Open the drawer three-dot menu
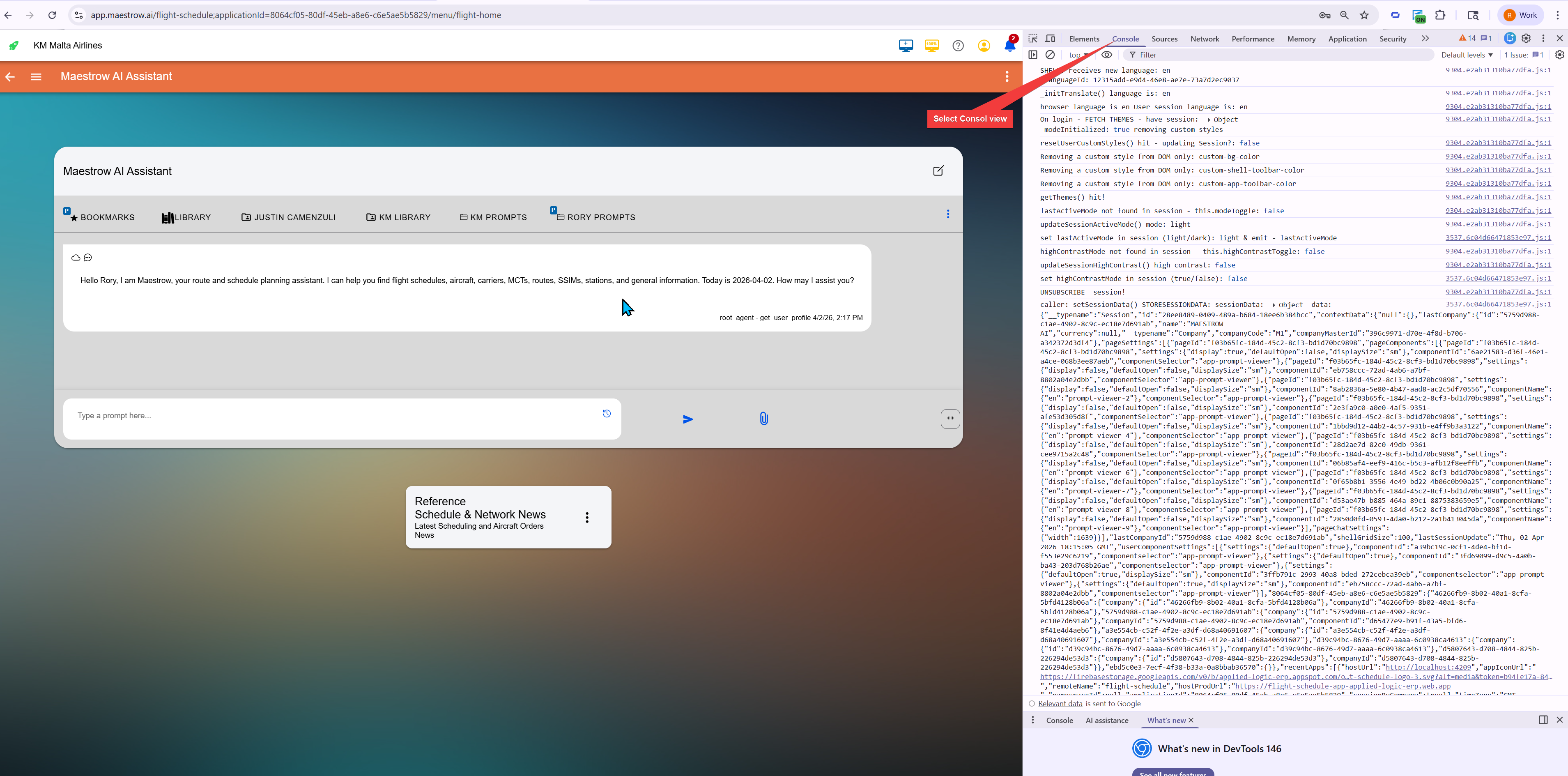 coord(1032,720)
